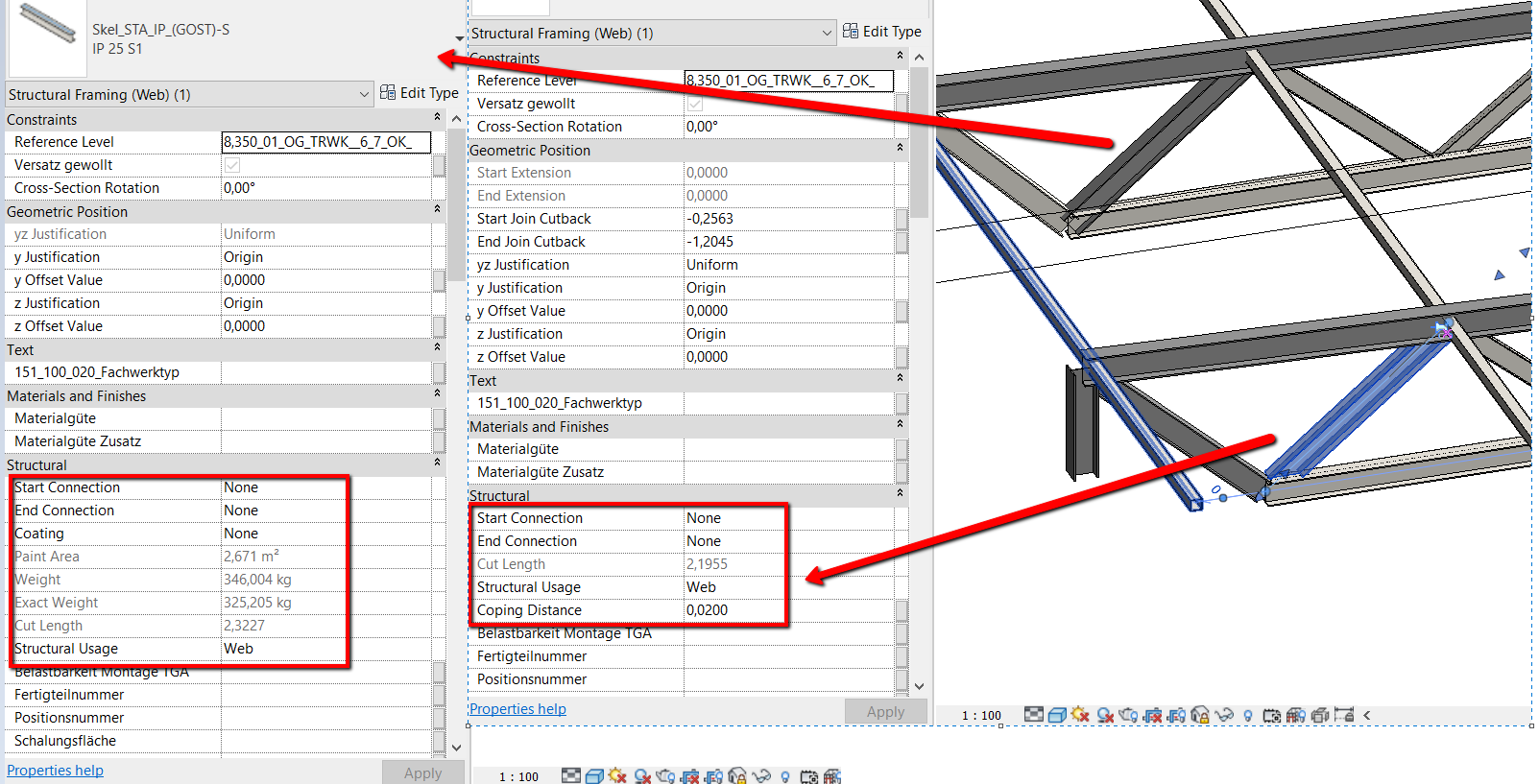Toggle Versatz gewollt checkbox in right panel
Image resolution: width=1539 pixels, height=784 pixels.
pos(694,104)
